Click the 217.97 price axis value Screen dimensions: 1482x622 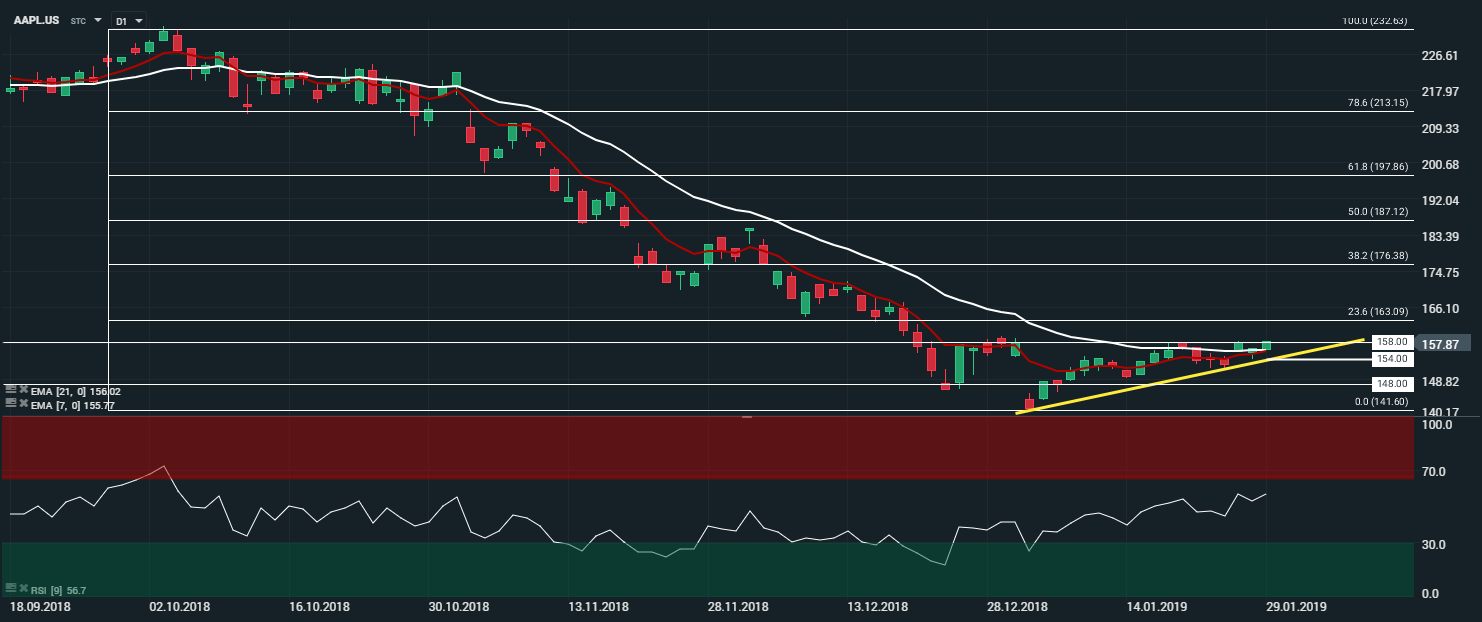[x=1440, y=92]
